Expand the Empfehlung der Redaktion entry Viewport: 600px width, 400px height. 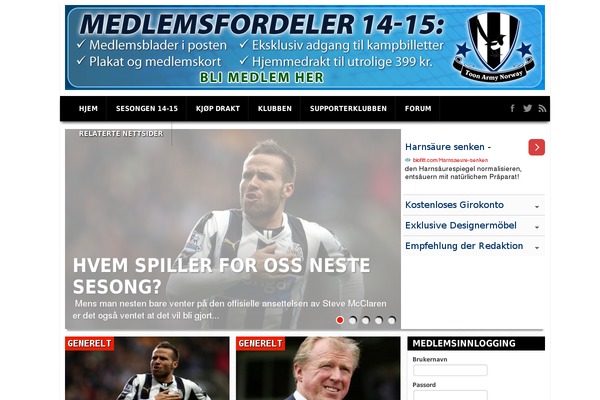[473, 246]
